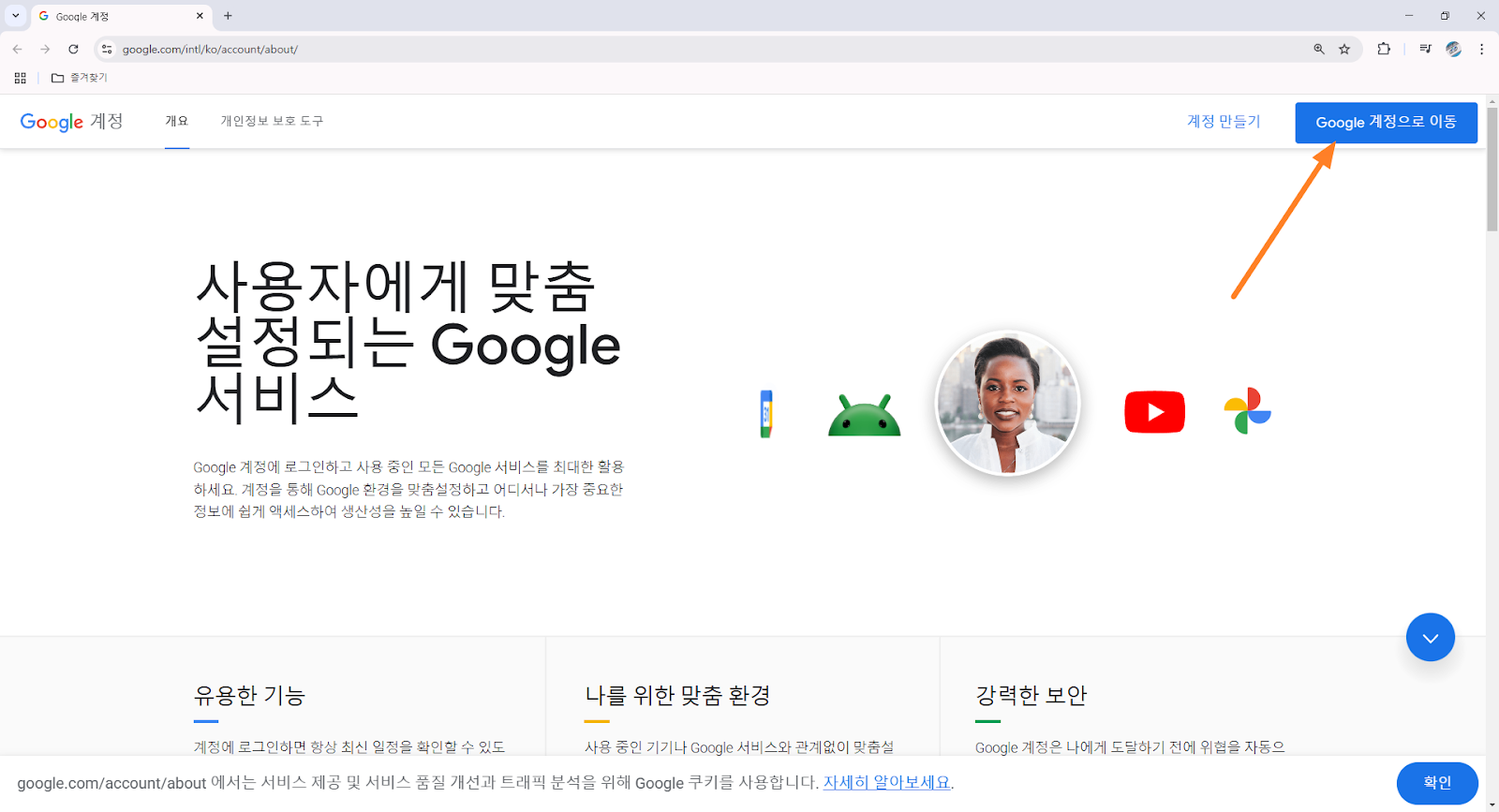Screen dimensions: 1499x812
Task: Click the YouTube play icon
Action: 1154,412
